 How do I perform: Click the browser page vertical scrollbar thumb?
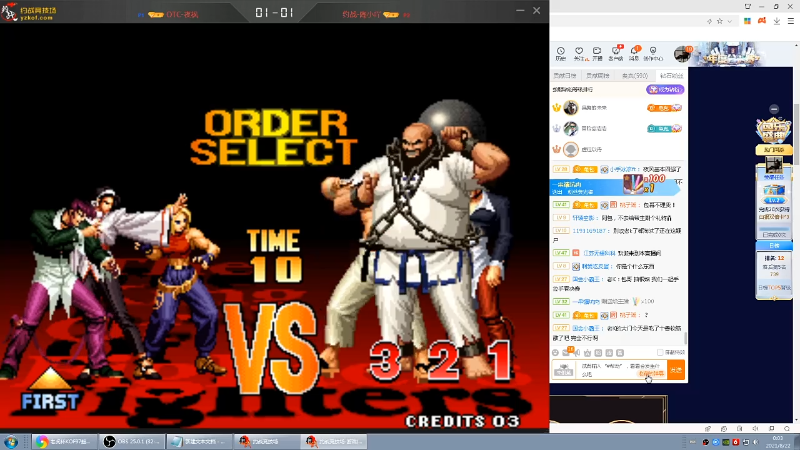[796, 134]
